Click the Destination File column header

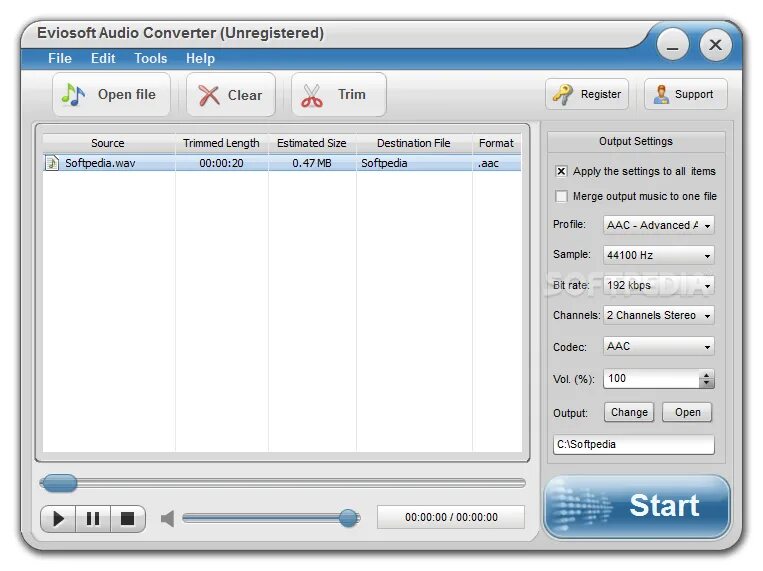click(x=414, y=143)
